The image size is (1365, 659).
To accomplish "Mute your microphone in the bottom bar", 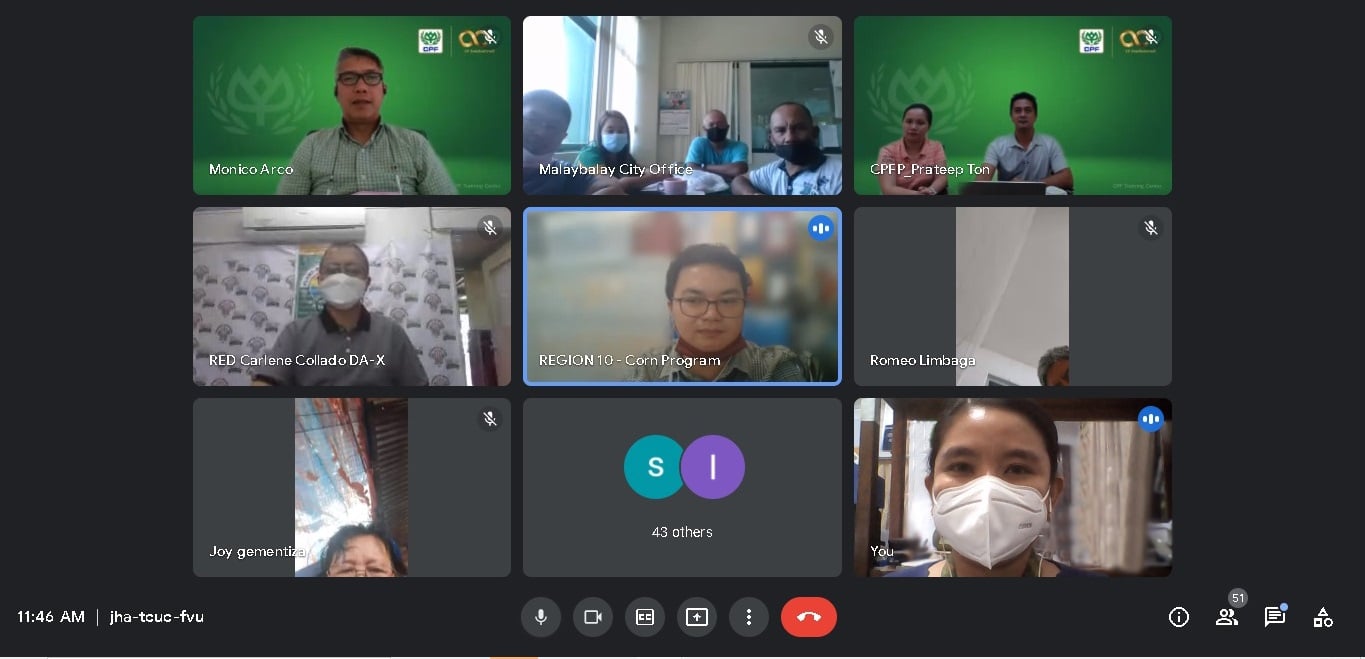I will pyautogui.click(x=541, y=617).
